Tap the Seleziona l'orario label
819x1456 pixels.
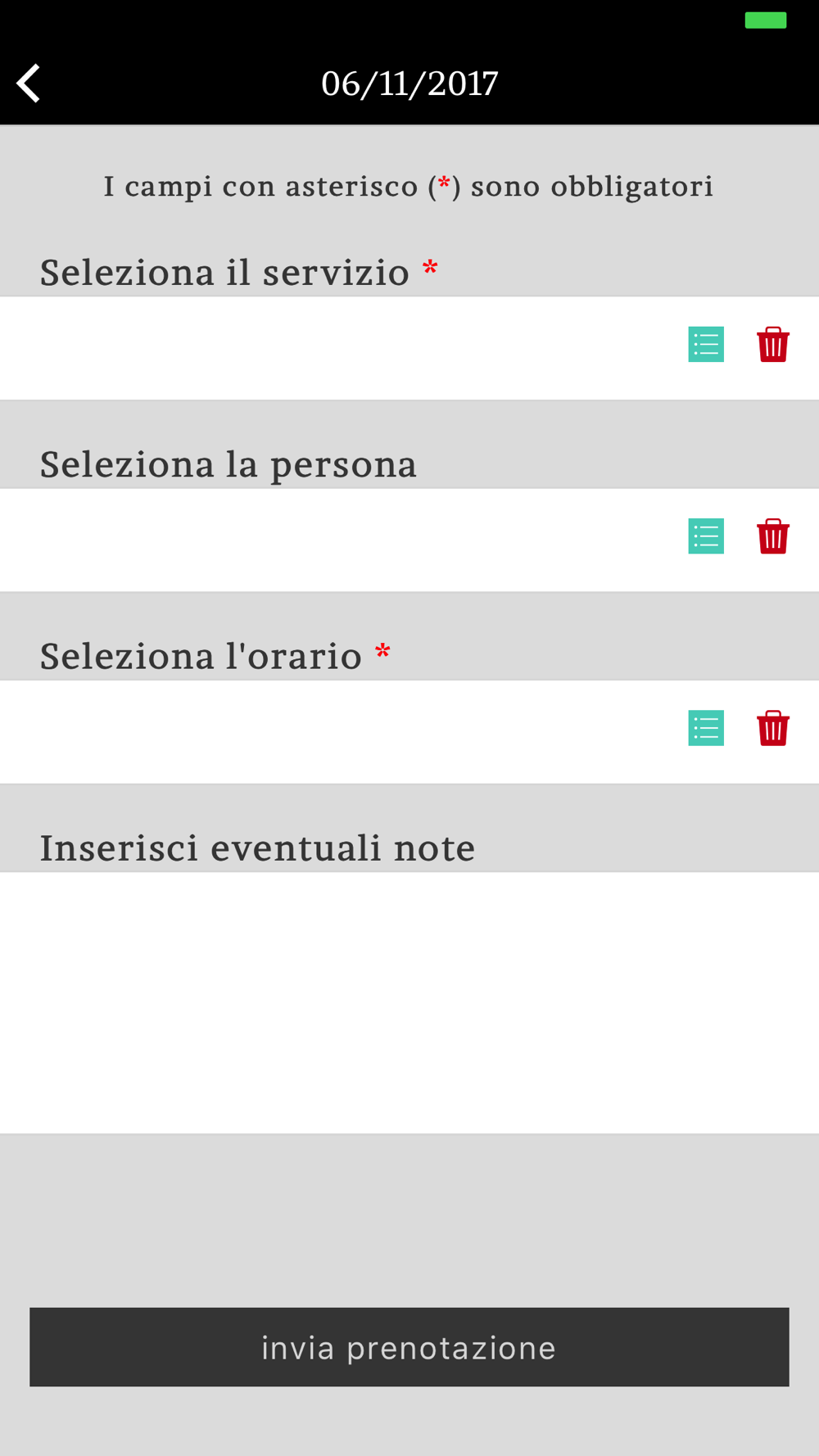pyautogui.click(x=201, y=656)
